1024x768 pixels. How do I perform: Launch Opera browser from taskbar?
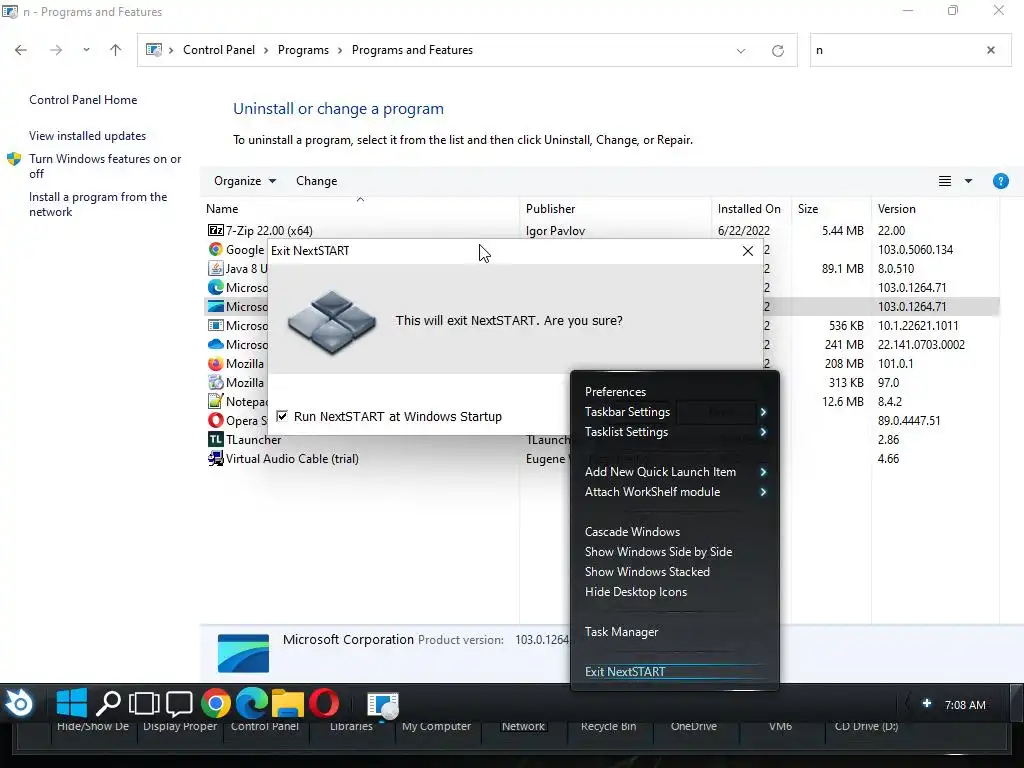(x=324, y=703)
